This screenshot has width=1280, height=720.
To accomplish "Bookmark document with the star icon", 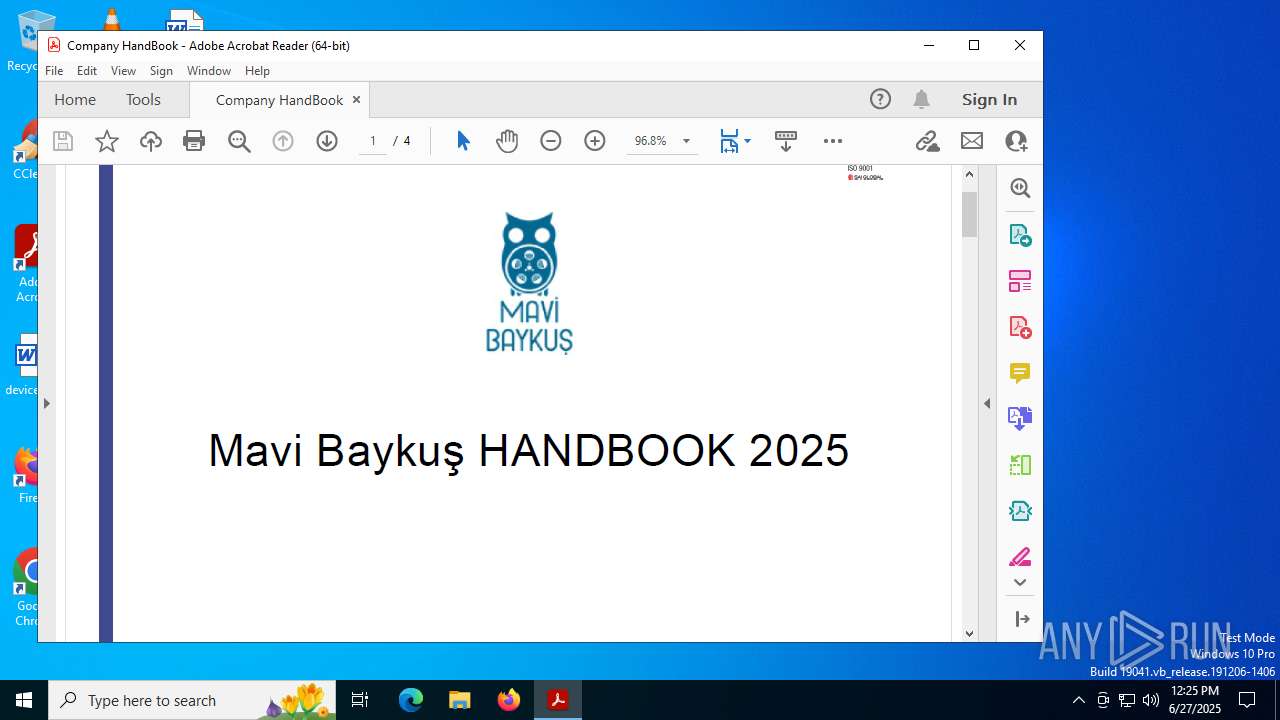I will pyautogui.click(x=107, y=141).
